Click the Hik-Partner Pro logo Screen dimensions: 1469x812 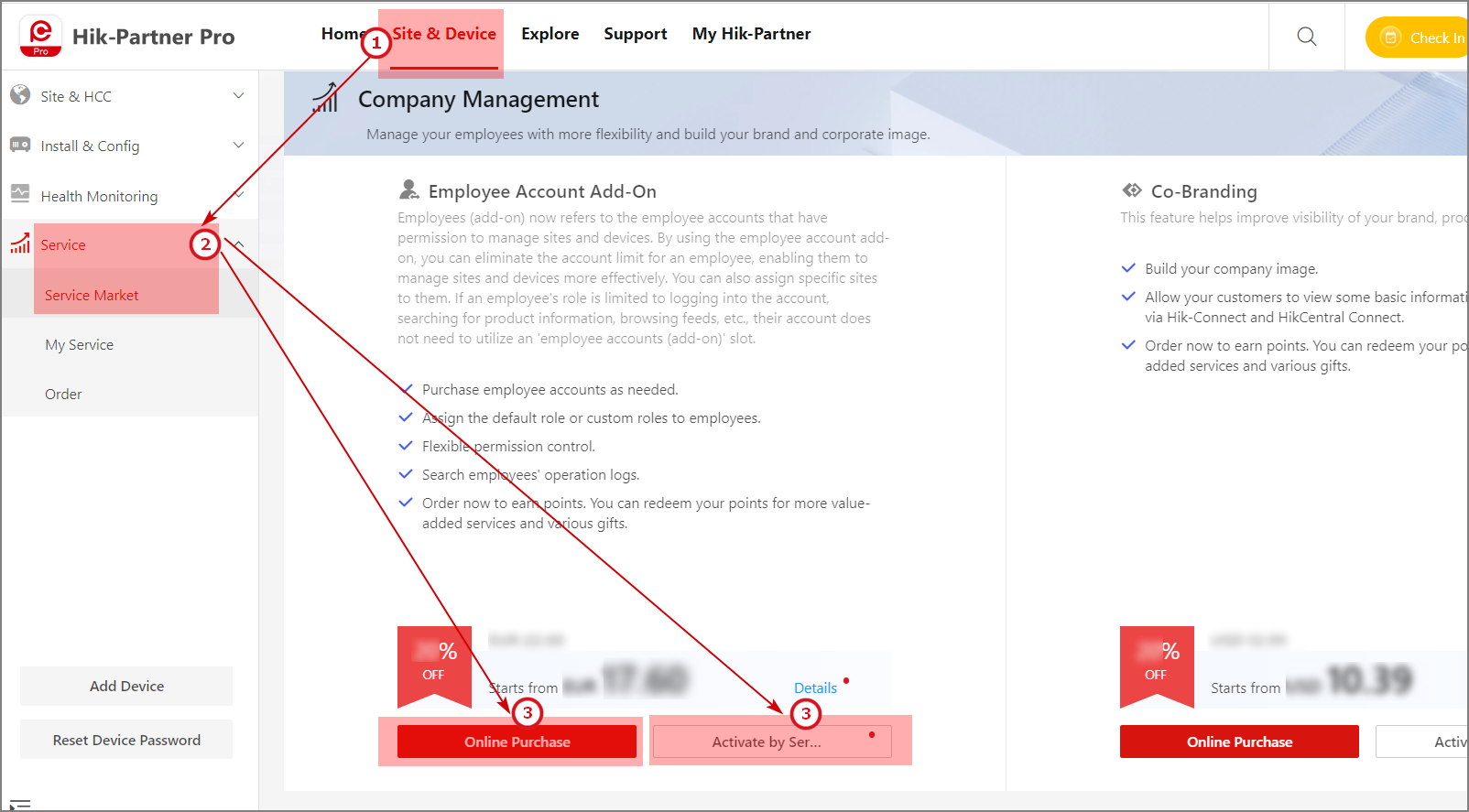(x=40, y=37)
